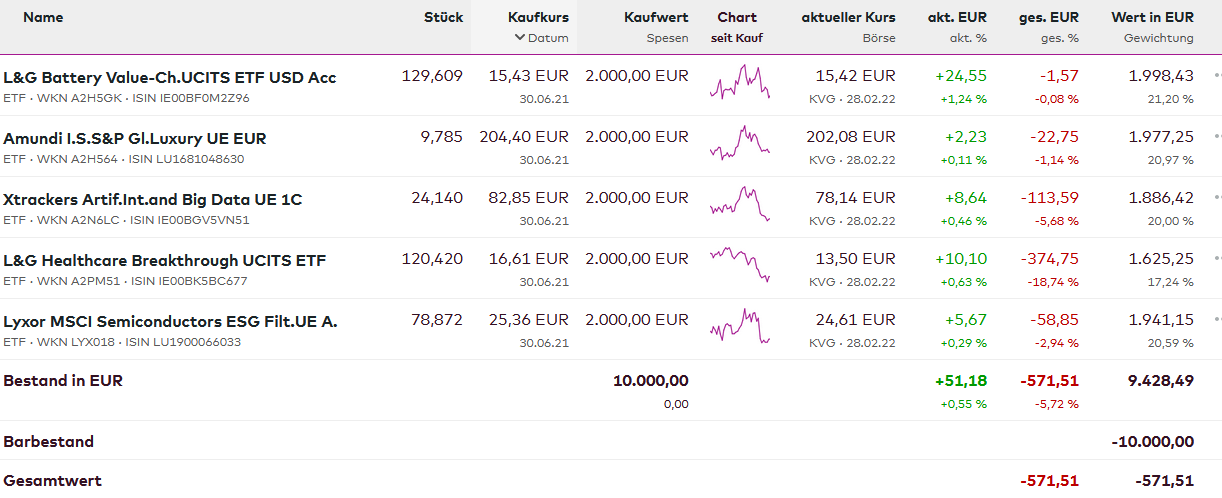
Task: Sort by Stück column header
Action: (443, 17)
